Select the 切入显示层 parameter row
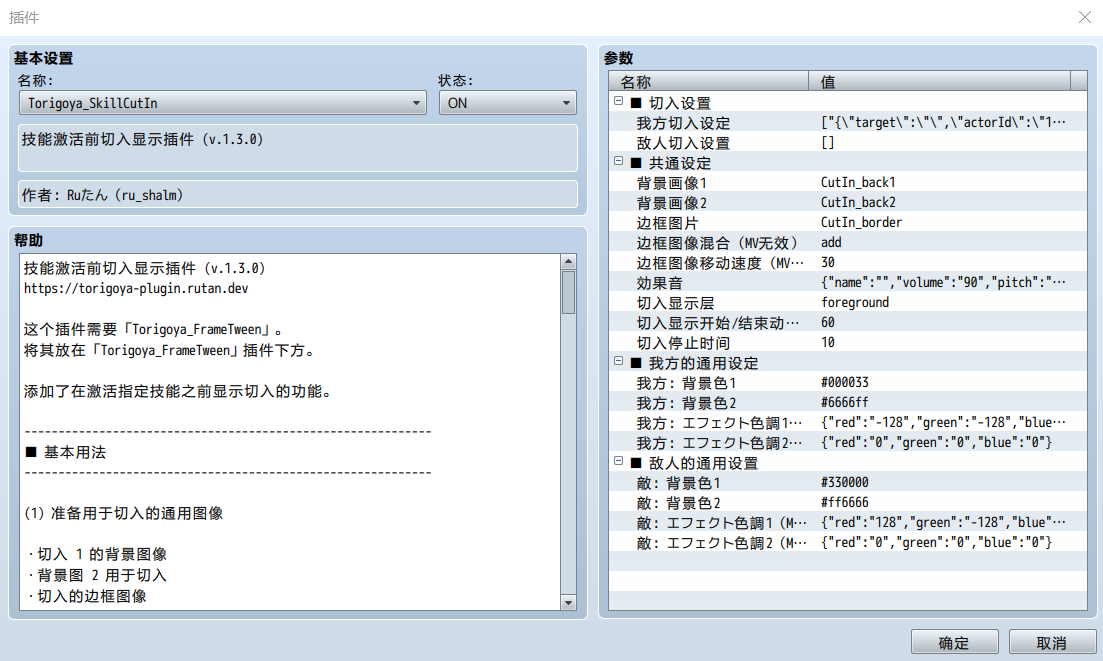Screen dimensions: 1103x661 848,303
